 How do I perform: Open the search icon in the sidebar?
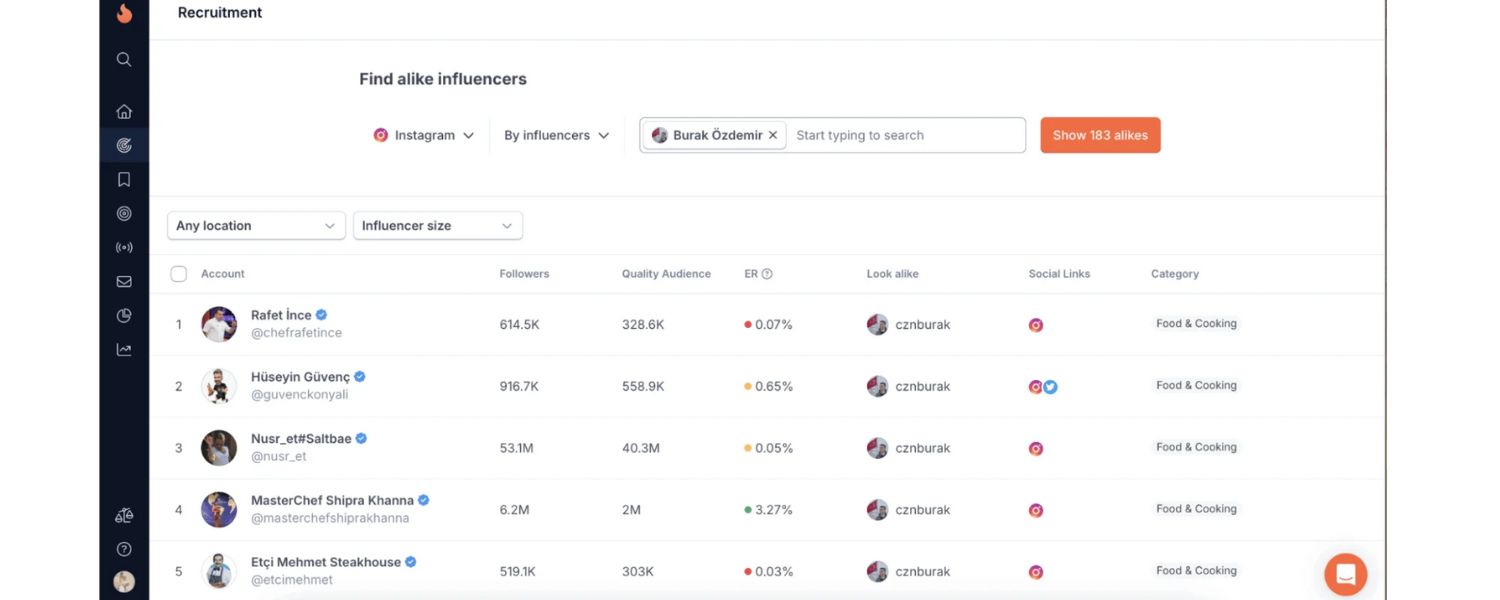[x=123, y=59]
